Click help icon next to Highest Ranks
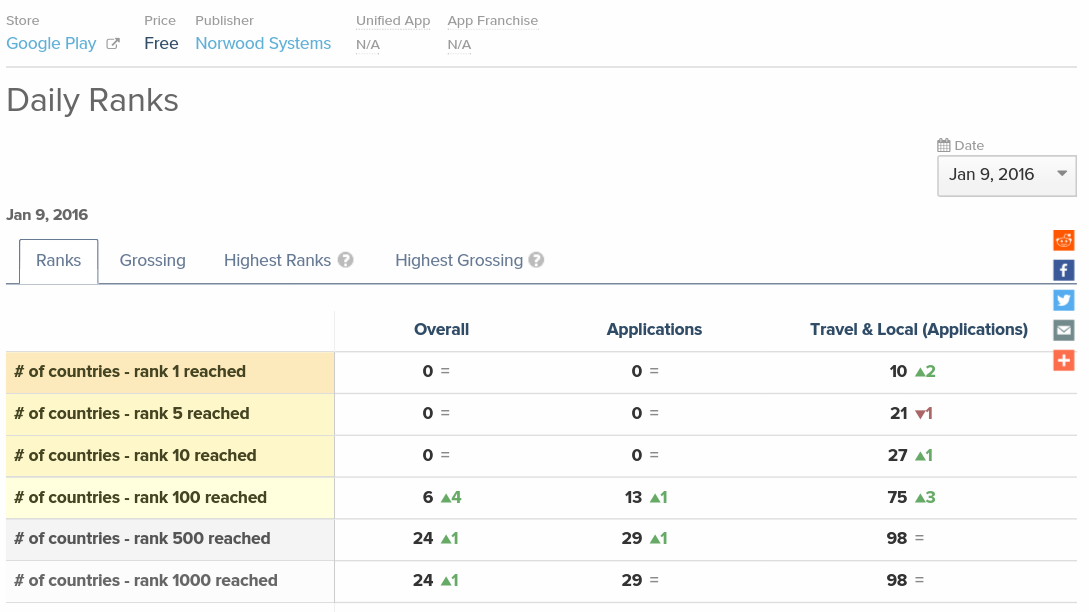 click(346, 260)
